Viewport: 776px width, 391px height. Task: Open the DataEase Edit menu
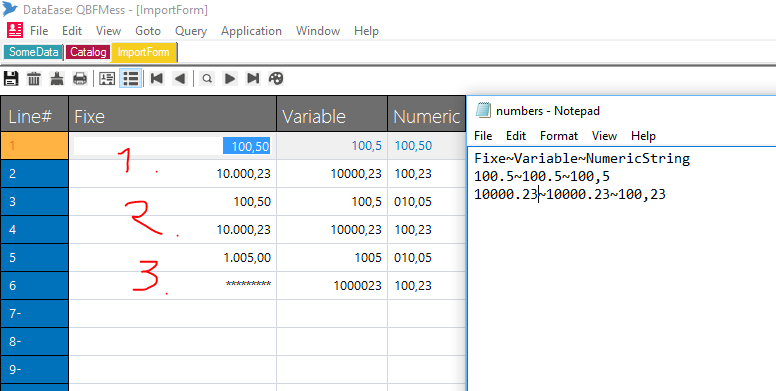pyautogui.click(x=72, y=31)
